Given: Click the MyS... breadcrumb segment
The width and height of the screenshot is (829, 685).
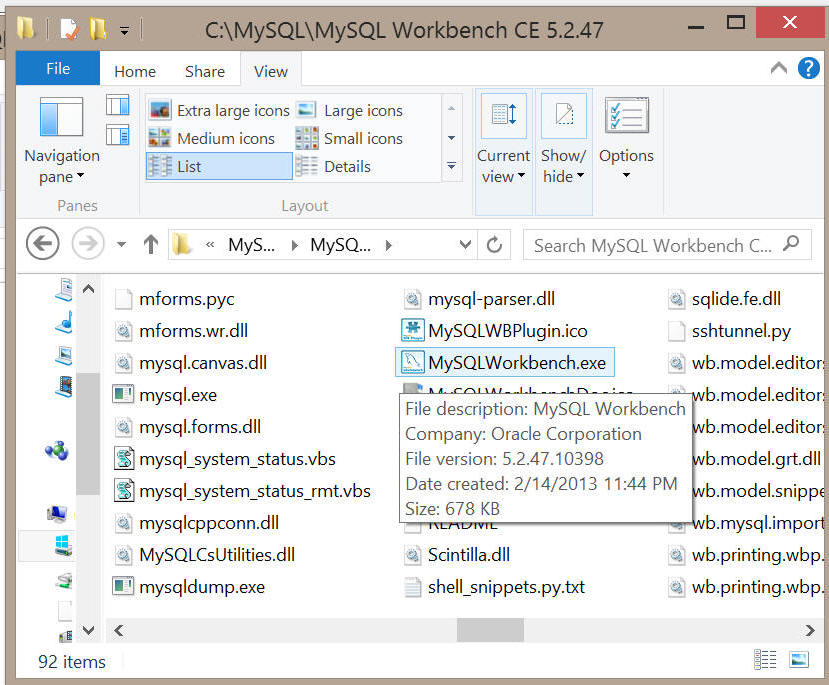Looking at the screenshot, I should pos(251,245).
